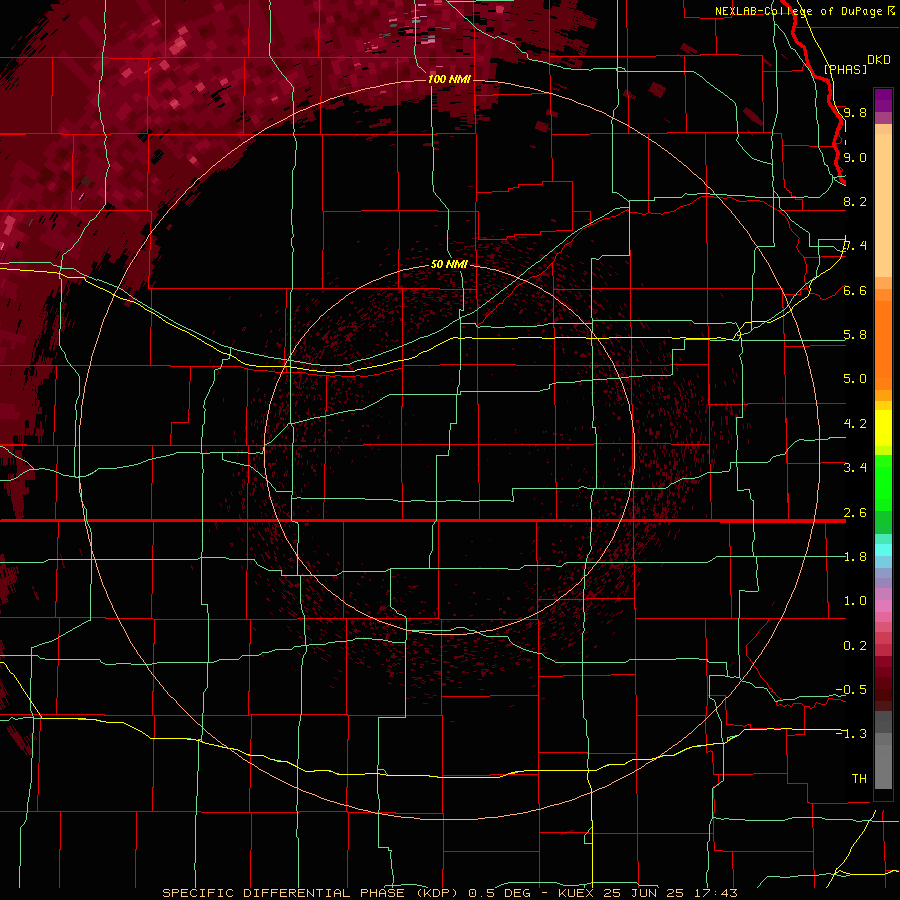Click the [PHAS] label near the color scale

pos(845,69)
